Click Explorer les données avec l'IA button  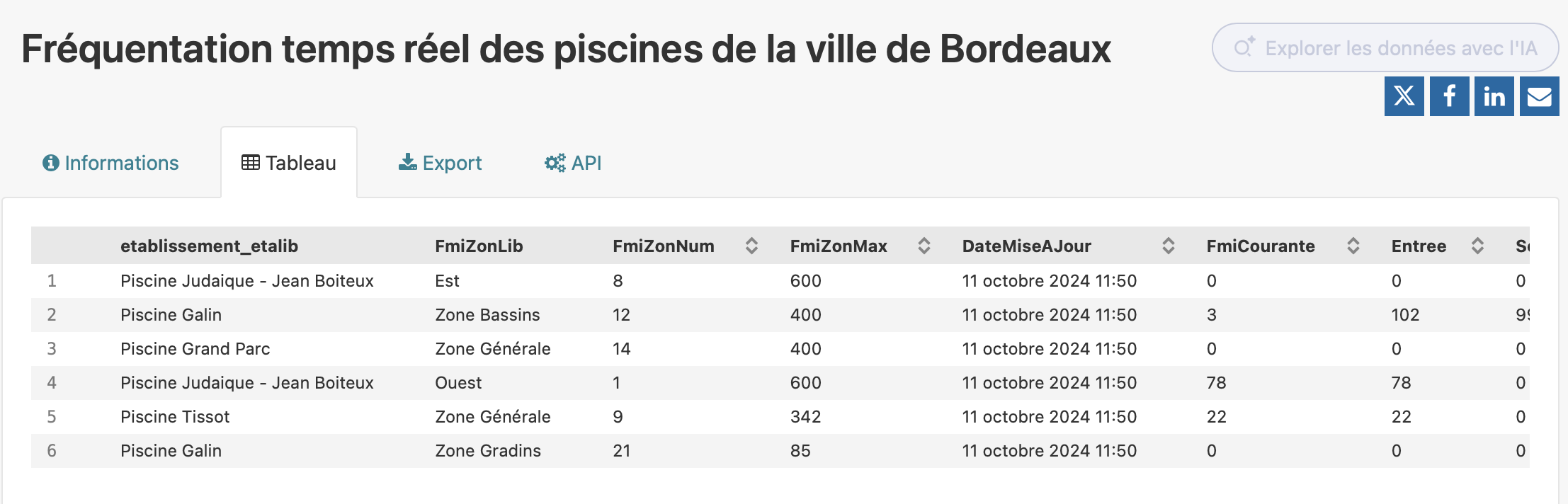pos(1385,47)
